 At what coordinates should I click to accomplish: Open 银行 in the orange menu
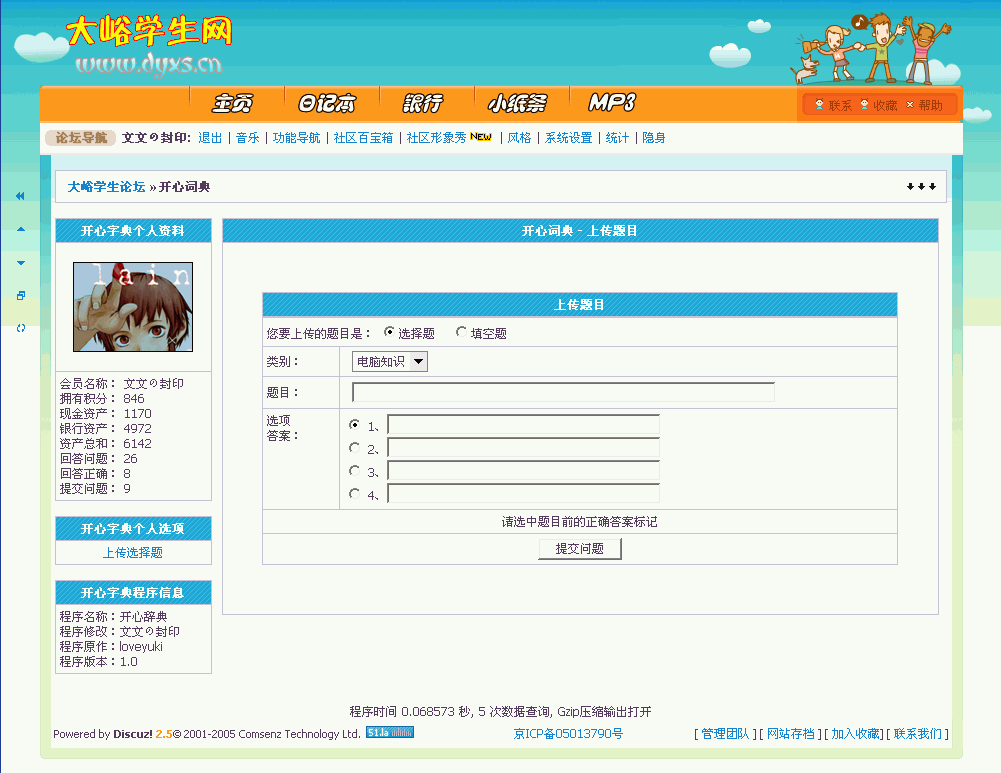[x=423, y=103]
